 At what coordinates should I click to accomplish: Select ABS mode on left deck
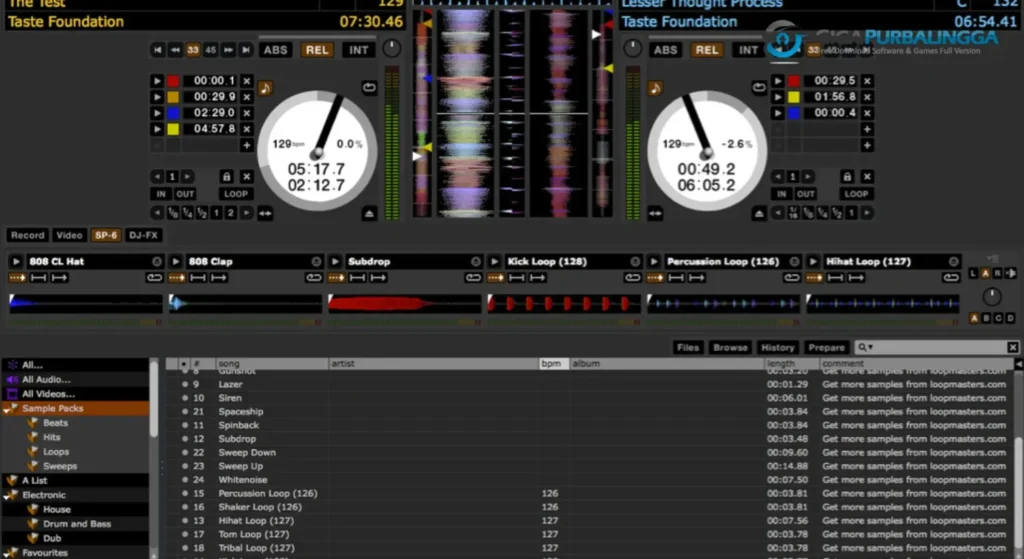pos(276,50)
